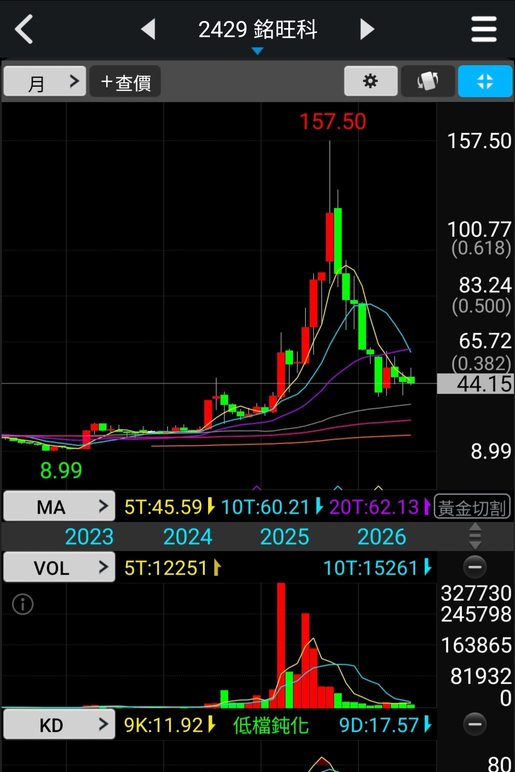
Task: Expand the MA indicator selector
Action: coord(59,506)
